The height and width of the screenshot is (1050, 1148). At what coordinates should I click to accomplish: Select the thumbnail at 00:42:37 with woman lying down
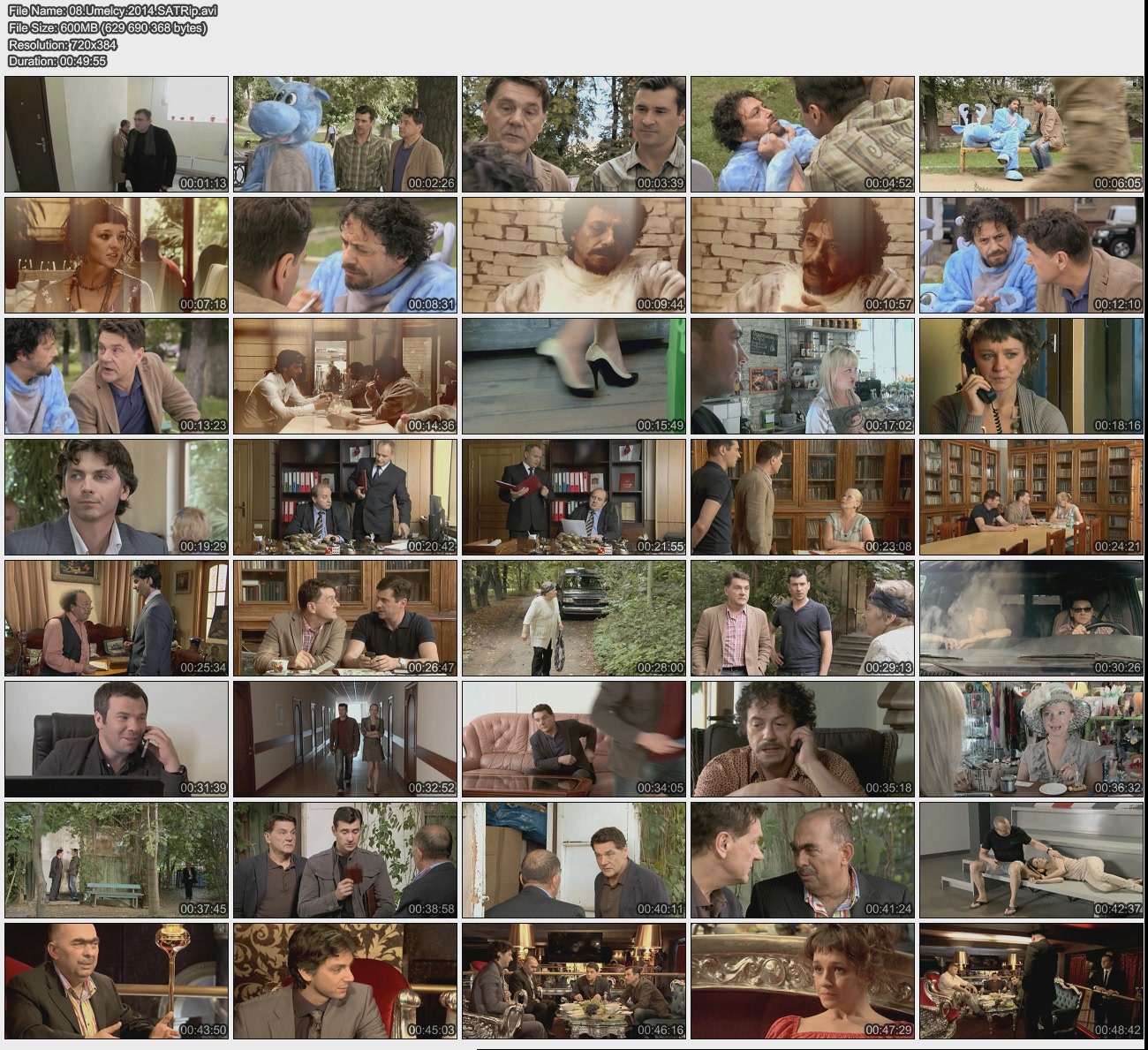[x=1031, y=859]
